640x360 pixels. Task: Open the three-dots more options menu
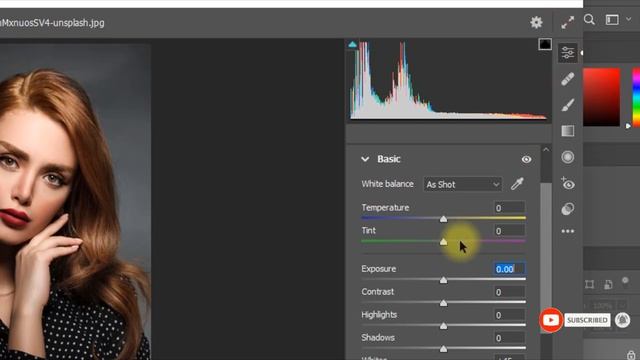click(567, 231)
